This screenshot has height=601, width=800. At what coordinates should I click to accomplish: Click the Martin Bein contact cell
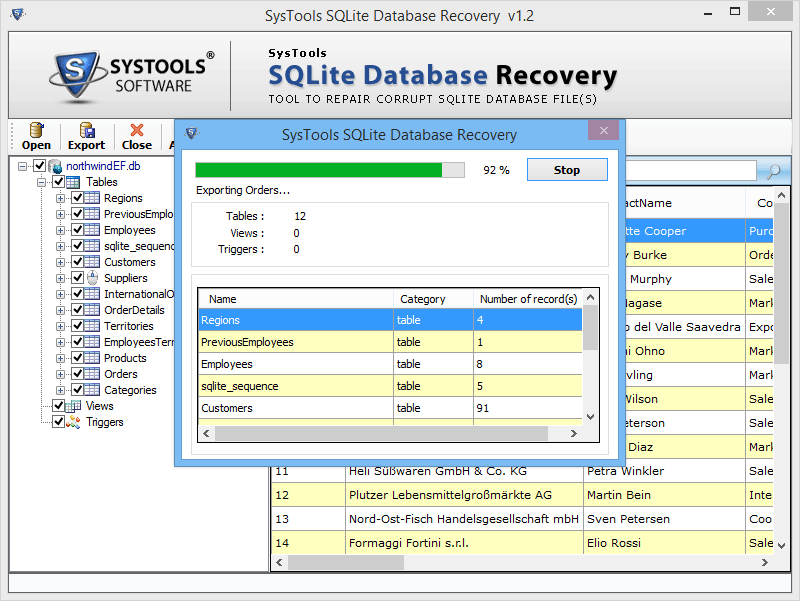pos(664,495)
